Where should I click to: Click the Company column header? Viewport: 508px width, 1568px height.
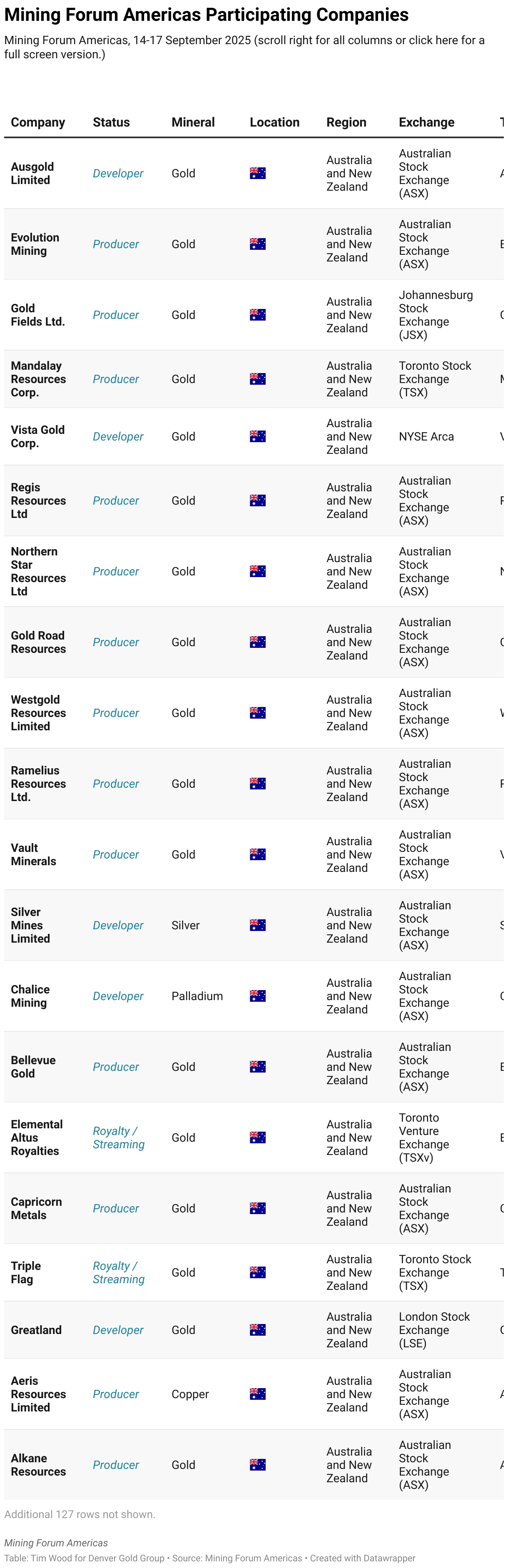click(38, 122)
